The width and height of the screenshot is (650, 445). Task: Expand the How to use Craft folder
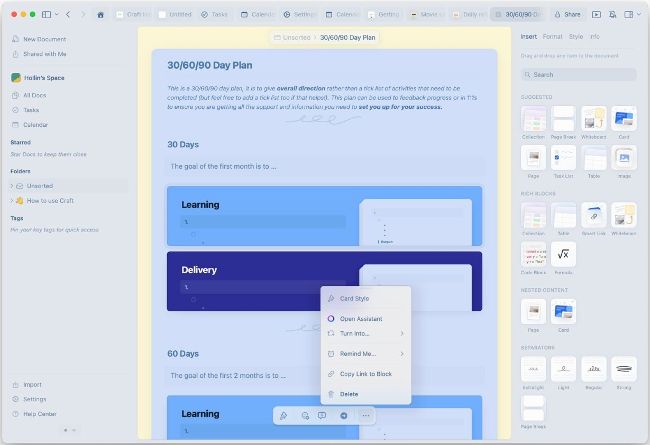point(12,201)
